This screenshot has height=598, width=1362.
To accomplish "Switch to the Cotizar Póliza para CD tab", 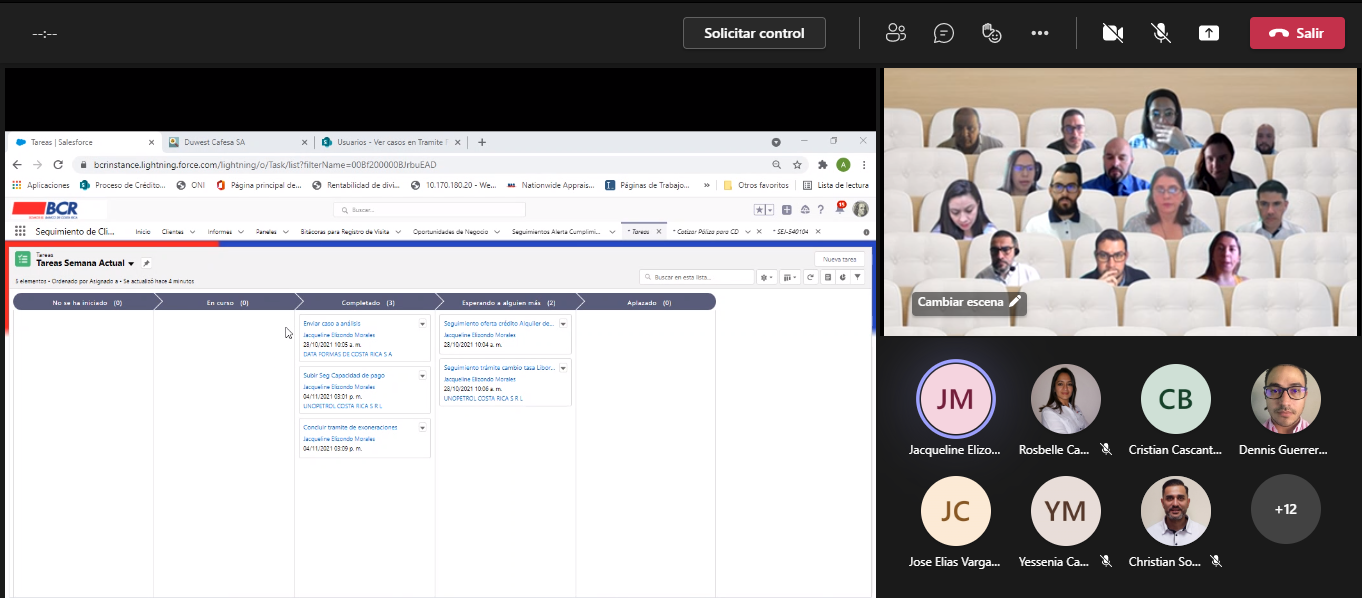I will tap(706, 231).
